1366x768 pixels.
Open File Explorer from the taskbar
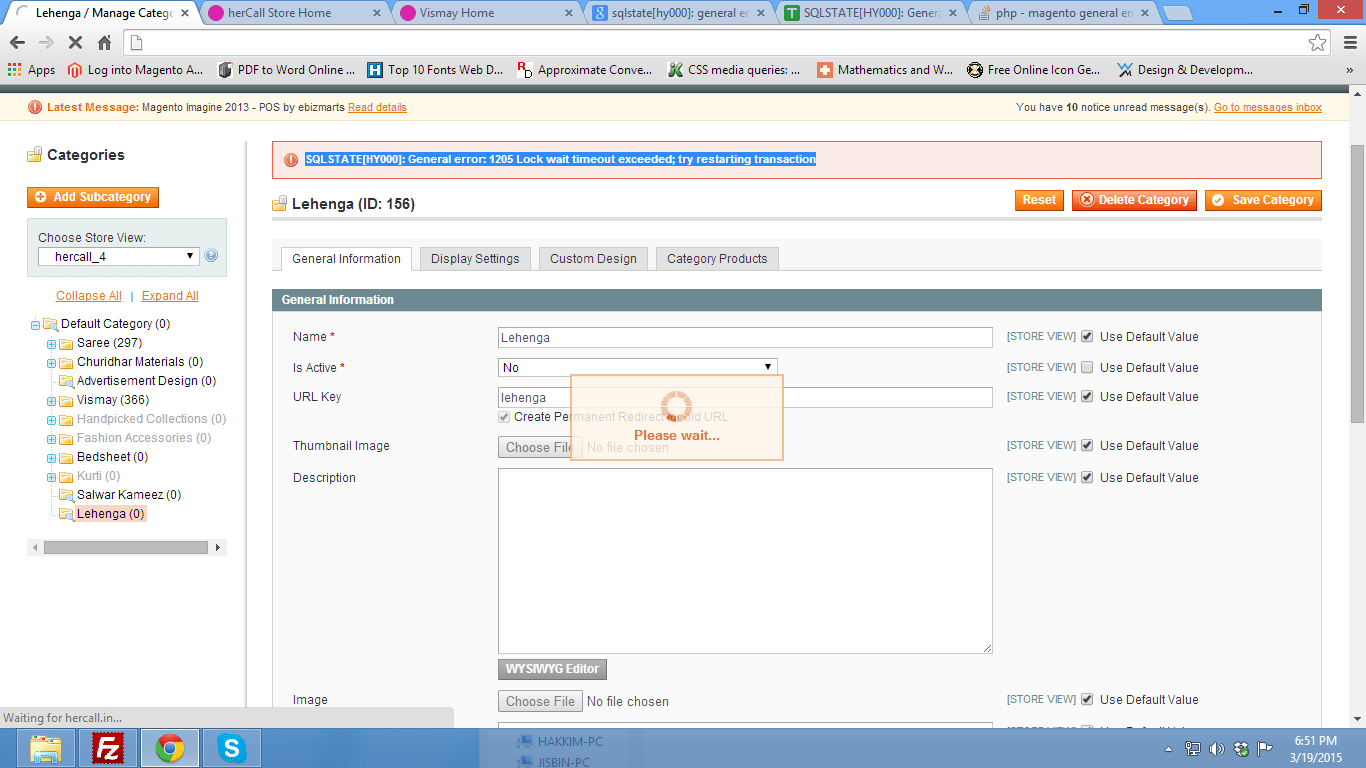pyautogui.click(x=46, y=748)
